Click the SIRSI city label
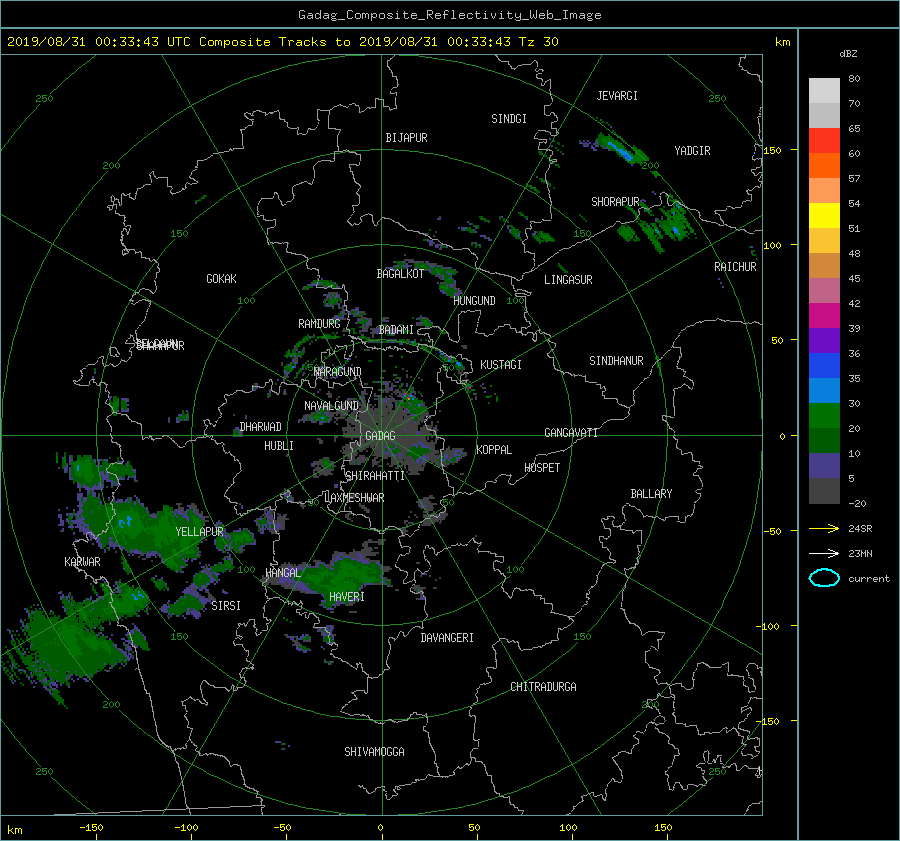This screenshot has width=900, height=841. click(226, 606)
